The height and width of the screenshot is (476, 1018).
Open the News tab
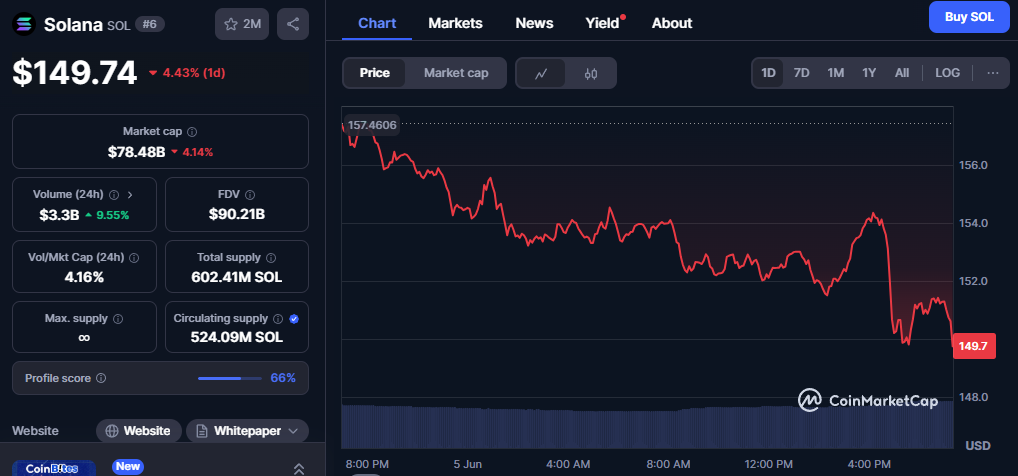pyautogui.click(x=534, y=23)
